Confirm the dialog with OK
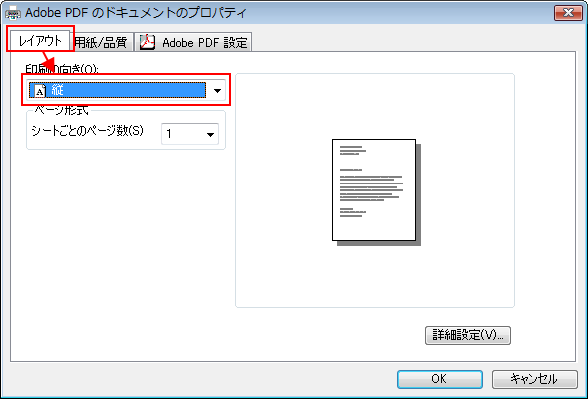Screen dimensions: 588x399 pyautogui.click(x=440, y=379)
